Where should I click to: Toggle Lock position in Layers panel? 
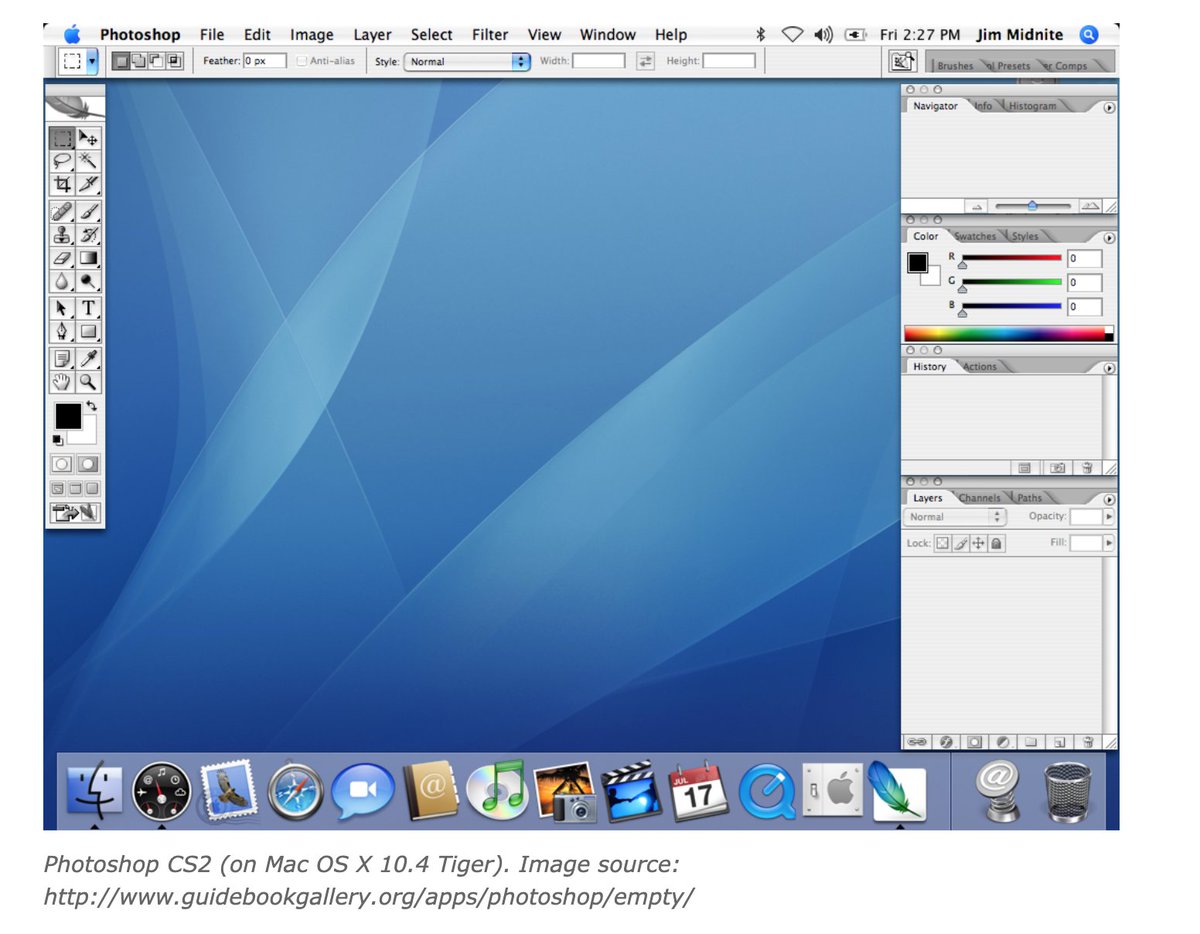pos(978,543)
